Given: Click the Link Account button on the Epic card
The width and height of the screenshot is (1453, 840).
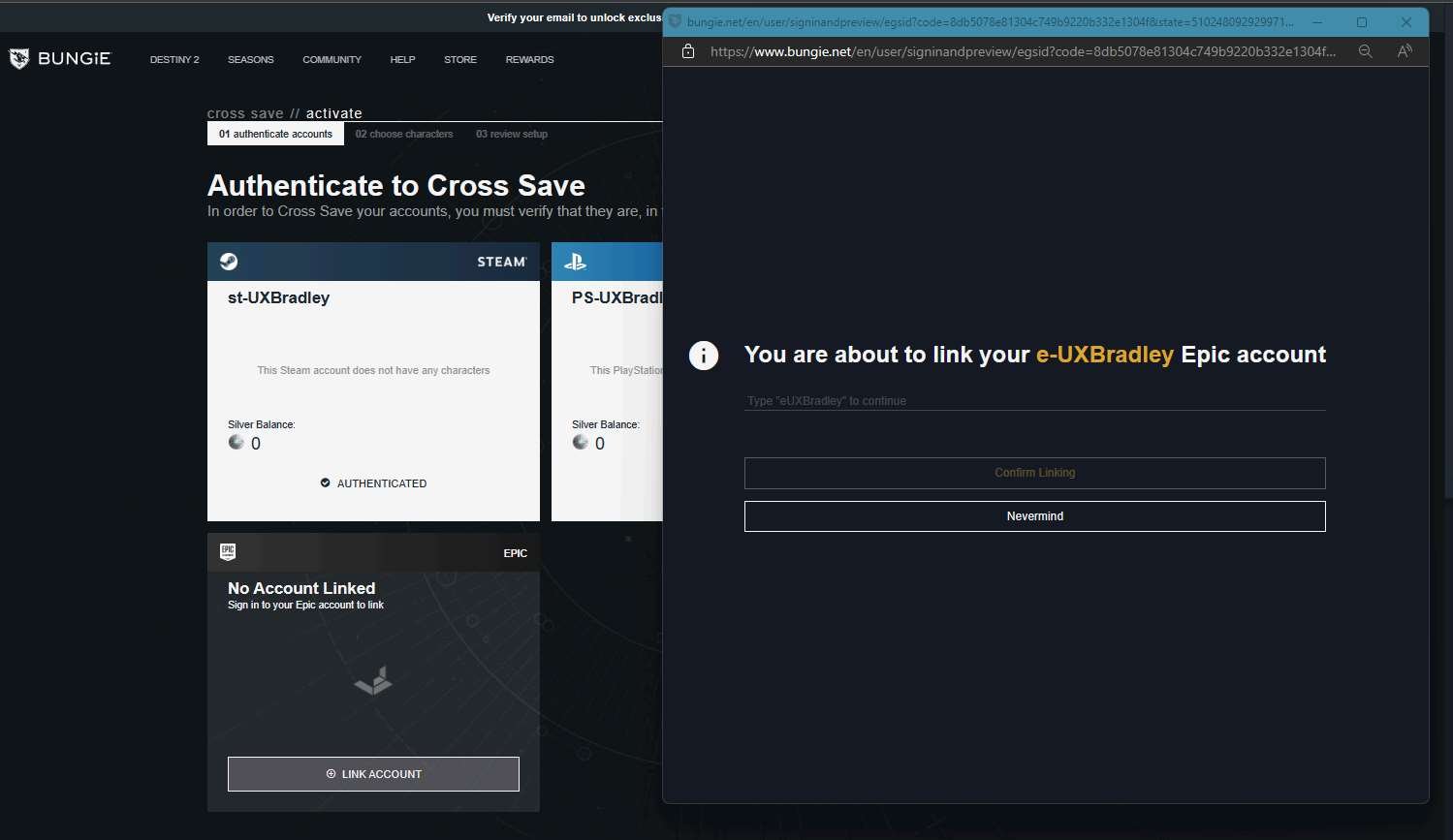Looking at the screenshot, I should 373,774.
